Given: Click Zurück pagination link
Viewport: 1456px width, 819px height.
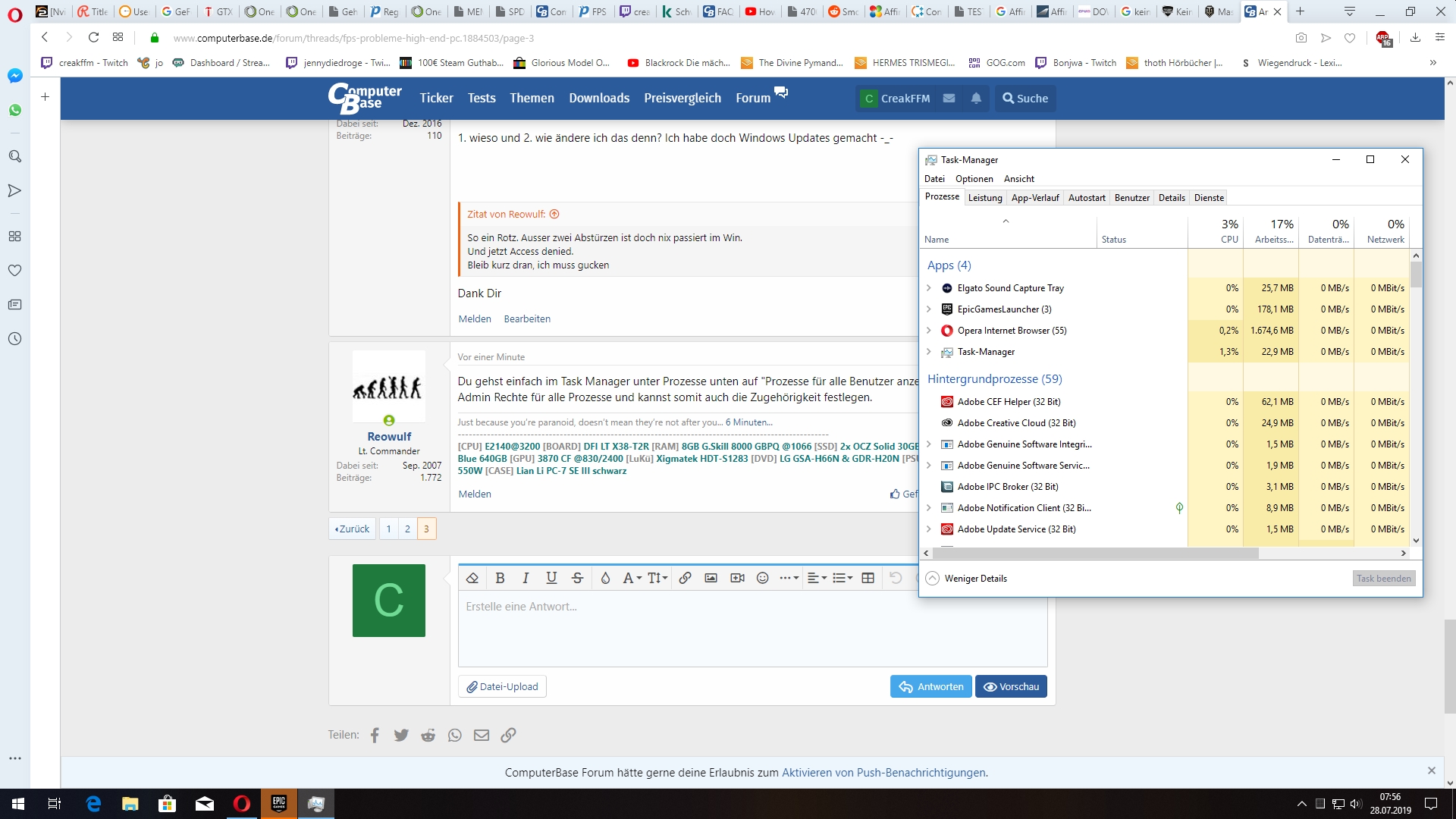Looking at the screenshot, I should (352, 529).
